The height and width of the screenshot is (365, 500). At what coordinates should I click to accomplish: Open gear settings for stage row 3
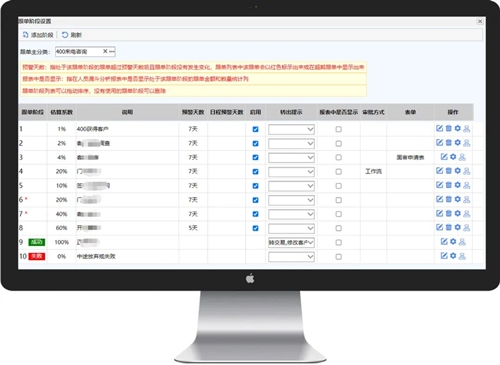pyautogui.click(x=453, y=157)
